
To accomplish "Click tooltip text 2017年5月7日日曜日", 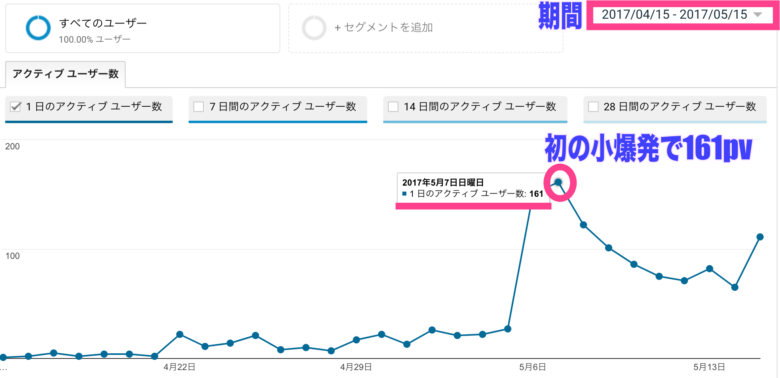I will click(x=443, y=182).
